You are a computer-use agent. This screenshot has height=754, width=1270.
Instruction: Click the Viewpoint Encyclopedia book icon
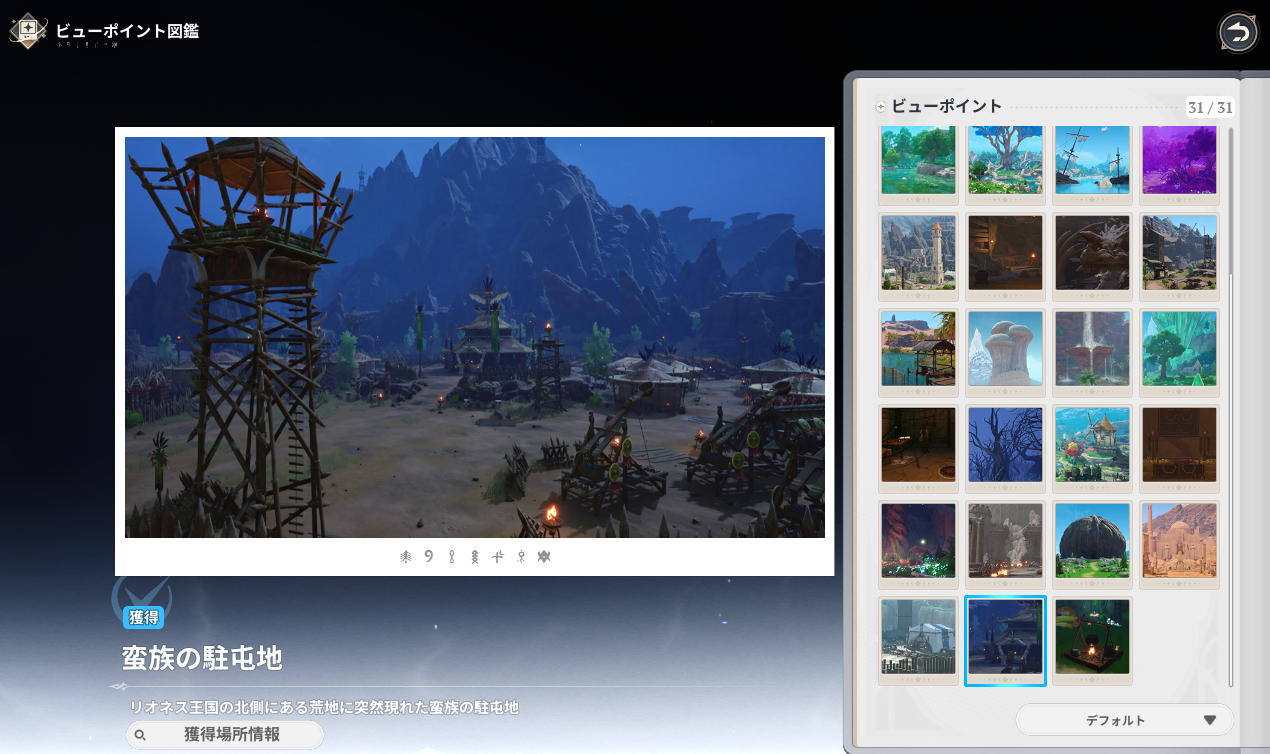pos(26,30)
